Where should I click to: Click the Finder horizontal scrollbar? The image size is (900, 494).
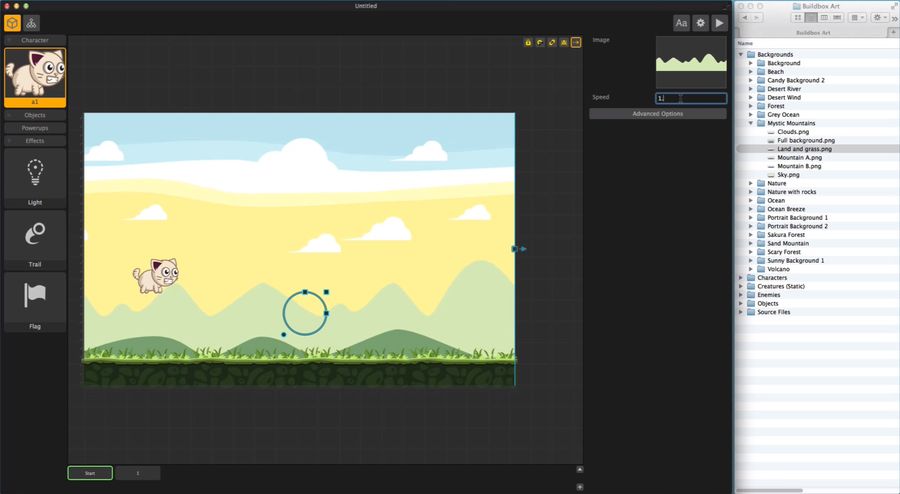(769, 491)
